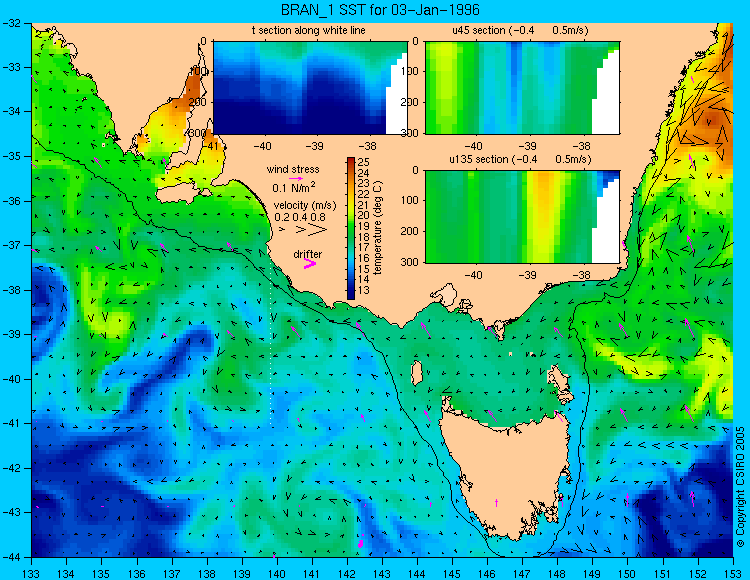Screen dimensions: 750x580
Task: Click the largest velocity arrow under 0.8
Action: coord(318,230)
